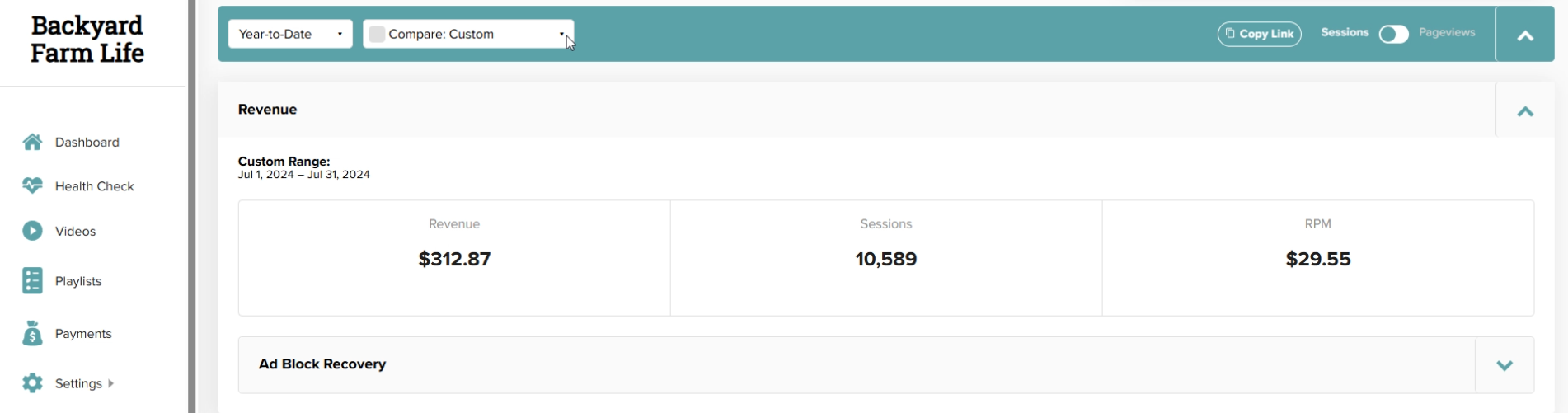Open Health Check heartbeat icon
This screenshot has height=413, width=1568.
point(32,185)
